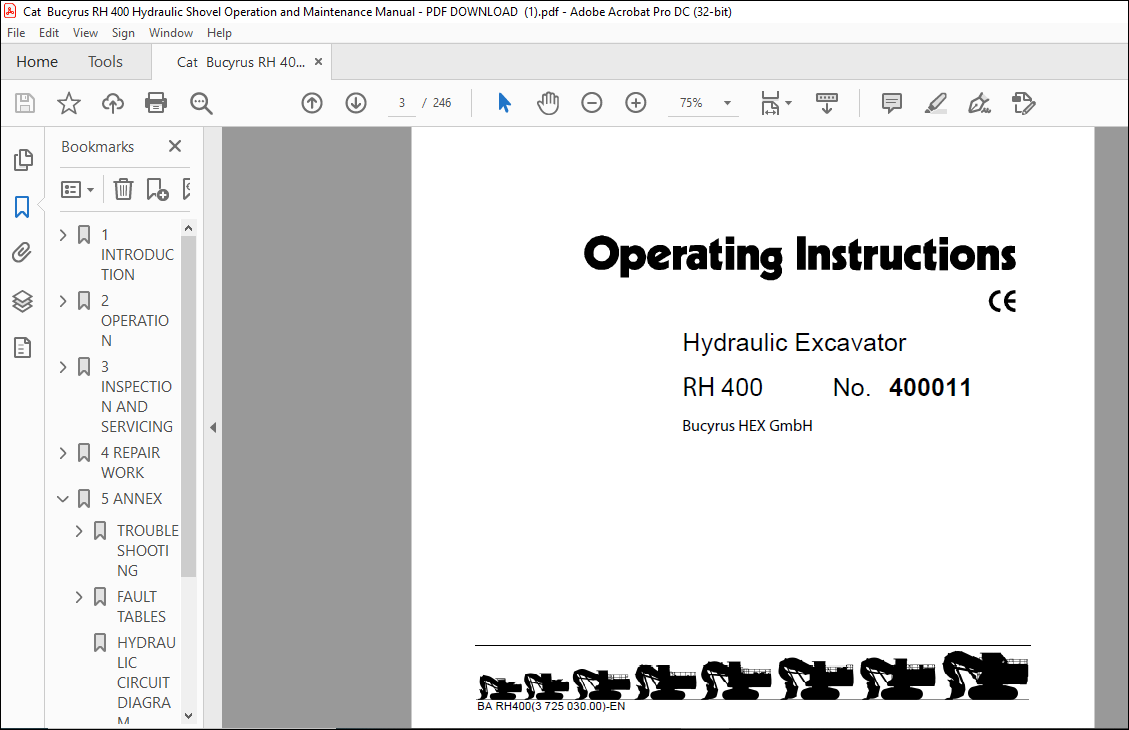
Task: Open the Sign menu
Action: tap(123, 33)
